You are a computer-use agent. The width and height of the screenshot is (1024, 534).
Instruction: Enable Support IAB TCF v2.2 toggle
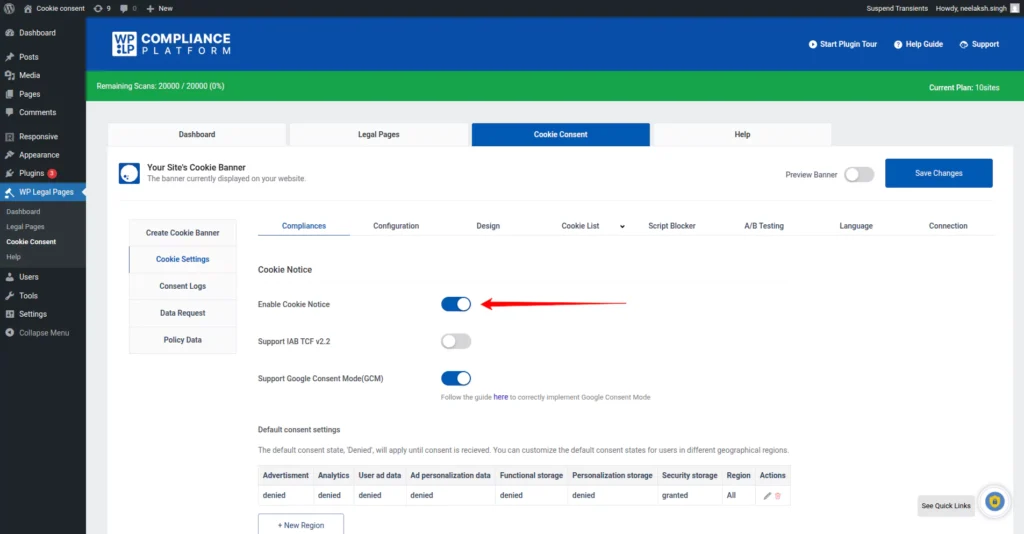pos(456,341)
